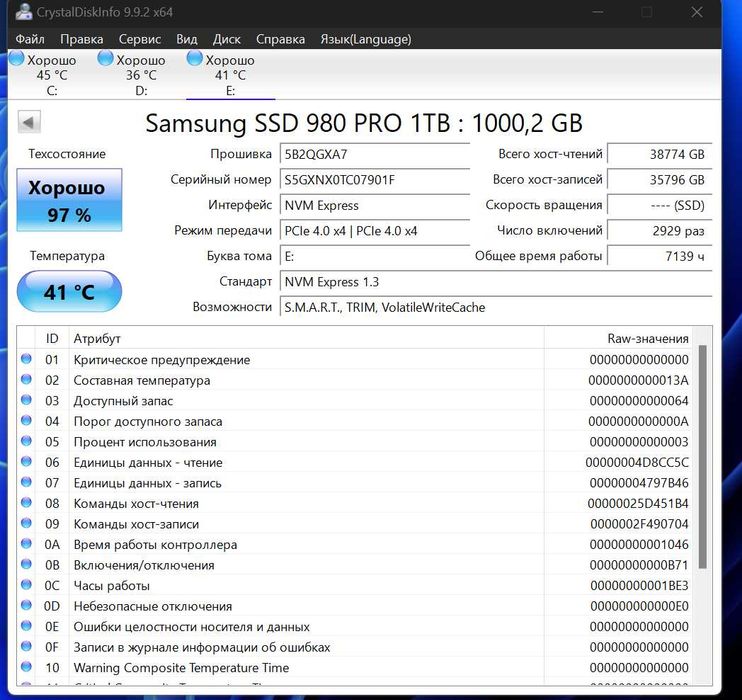This screenshot has width=742, height=700.
Task: Select row Единицы данных - чтение
Action: point(355,462)
